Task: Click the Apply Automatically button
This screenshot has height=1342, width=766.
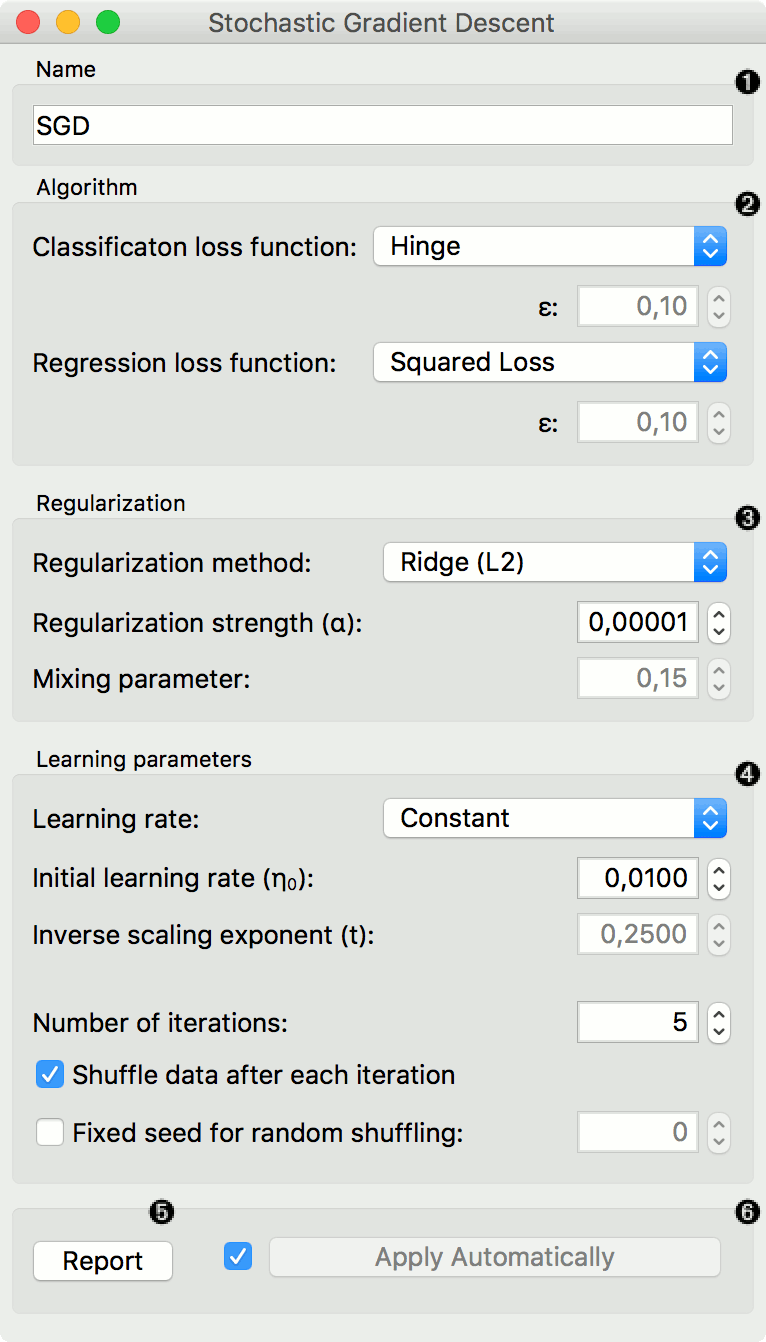Action: [x=494, y=1257]
